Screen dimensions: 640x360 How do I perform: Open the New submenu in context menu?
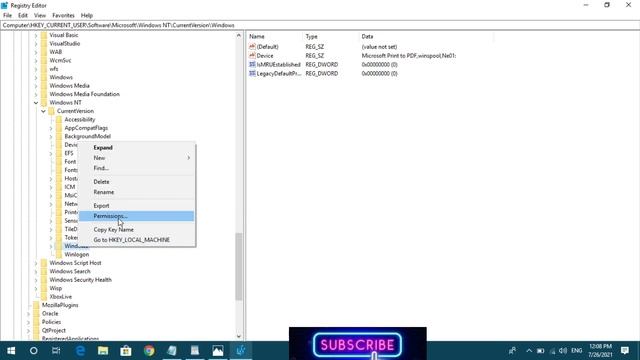coord(136,158)
